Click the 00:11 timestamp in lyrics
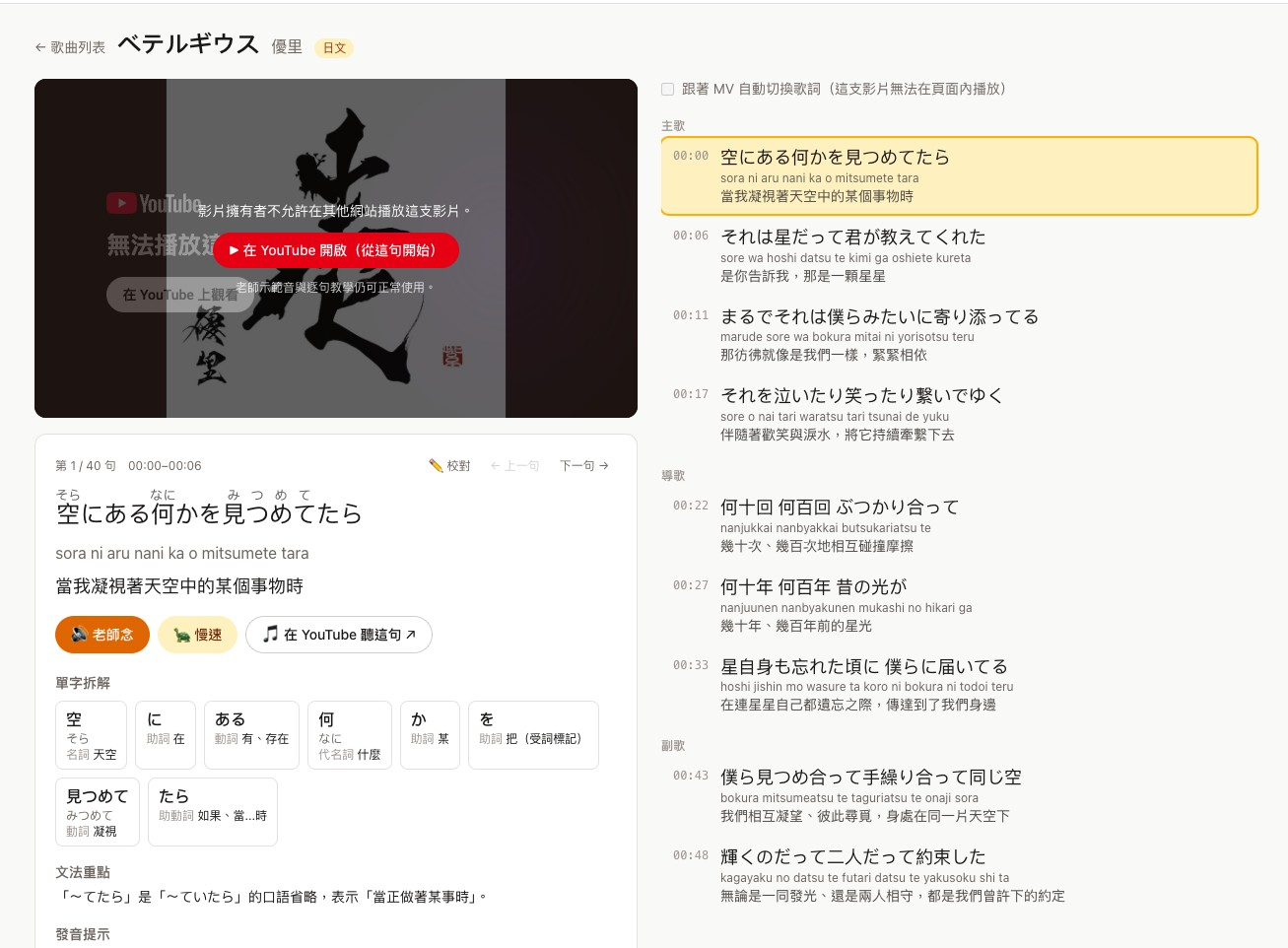This screenshot has height=948, width=1288. [x=691, y=315]
